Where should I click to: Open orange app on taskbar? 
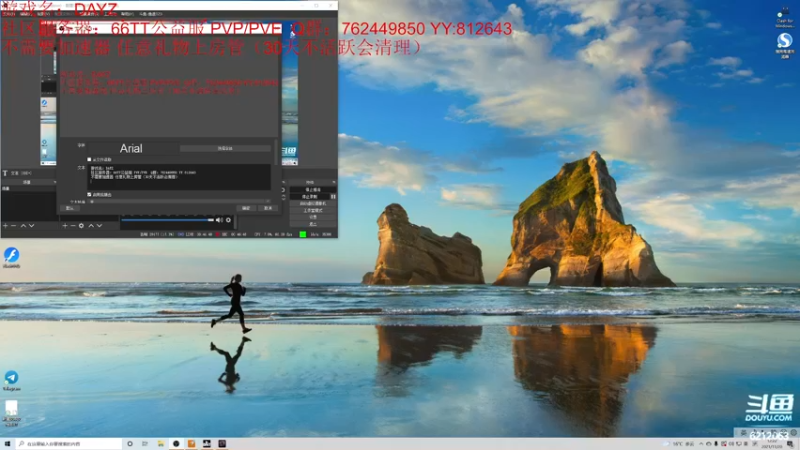pyautogui.click(x=191, y=444)
